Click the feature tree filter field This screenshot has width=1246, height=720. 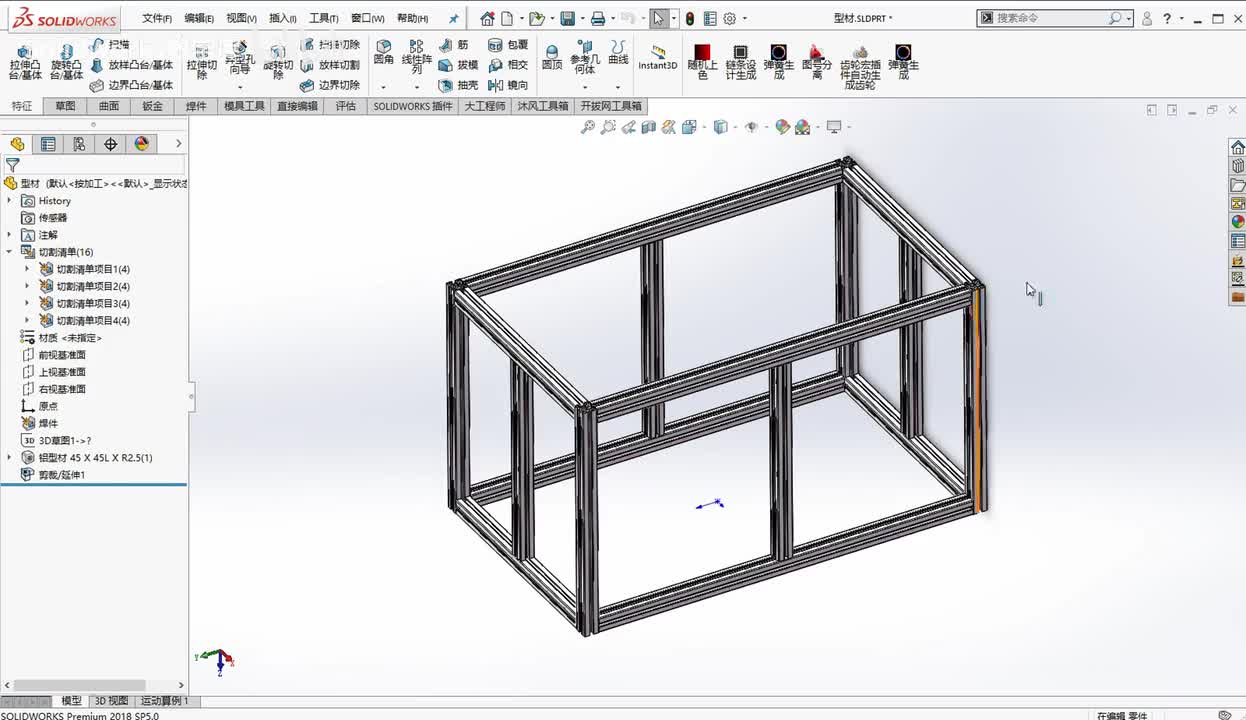(94, 165)
